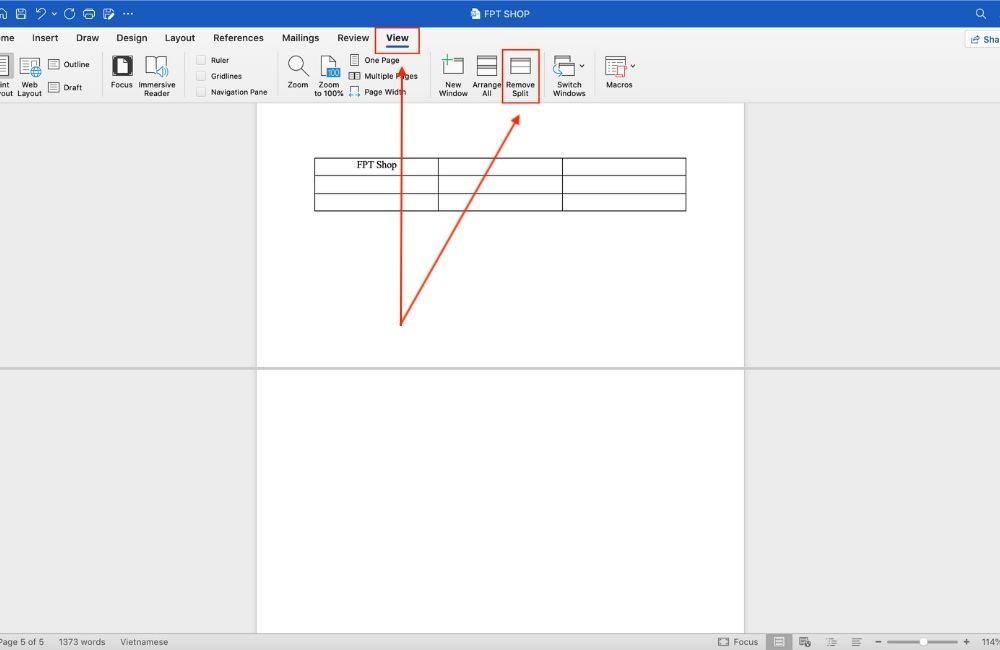Adjust the zoom slider handle
Screen dimensions: 1000x650
(923, 642)
